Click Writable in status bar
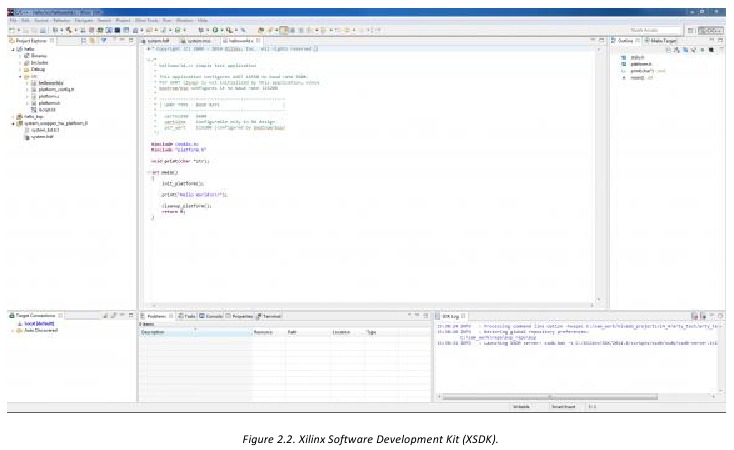 [521, 406]
